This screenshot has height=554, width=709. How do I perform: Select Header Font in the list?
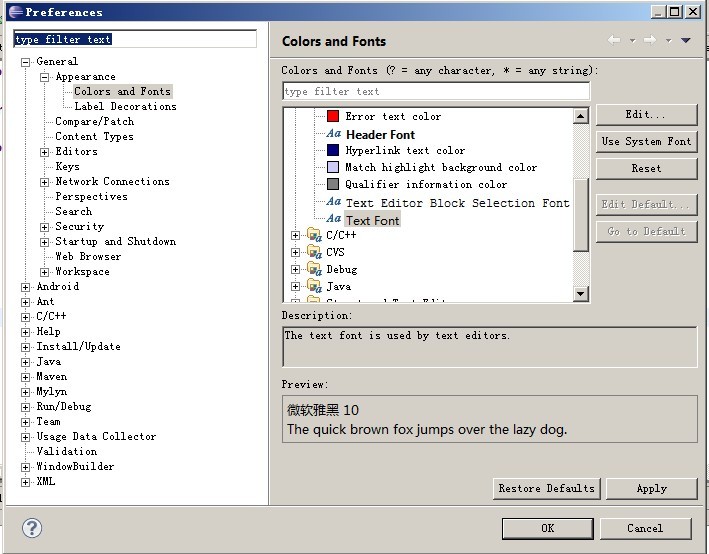click(380, 135)
